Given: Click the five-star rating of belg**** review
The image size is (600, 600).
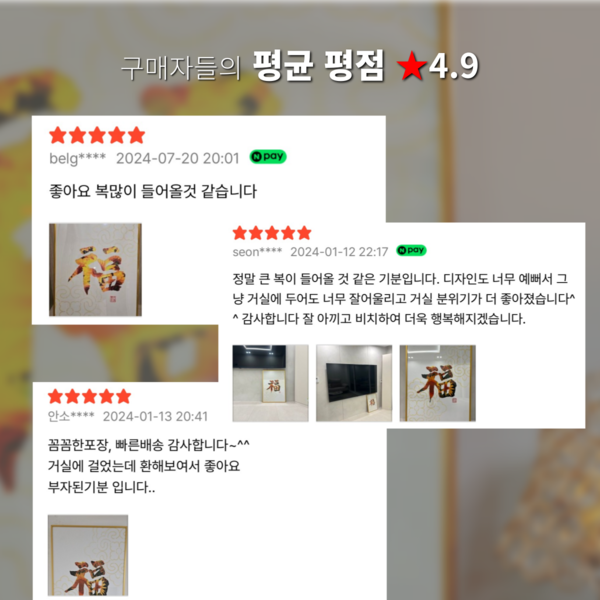Looking at the screenshot, I should pos(97,135).
